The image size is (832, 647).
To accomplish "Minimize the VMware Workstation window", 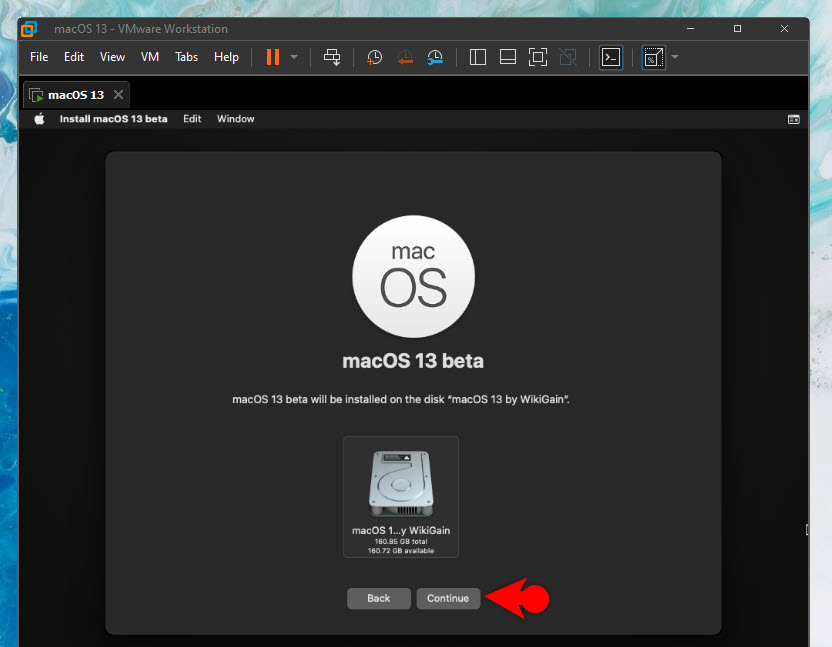I will tap(690, 29).
